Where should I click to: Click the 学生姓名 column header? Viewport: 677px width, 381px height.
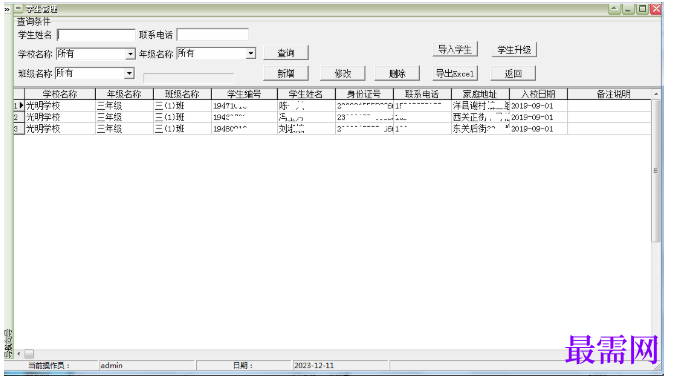[306, 94]
